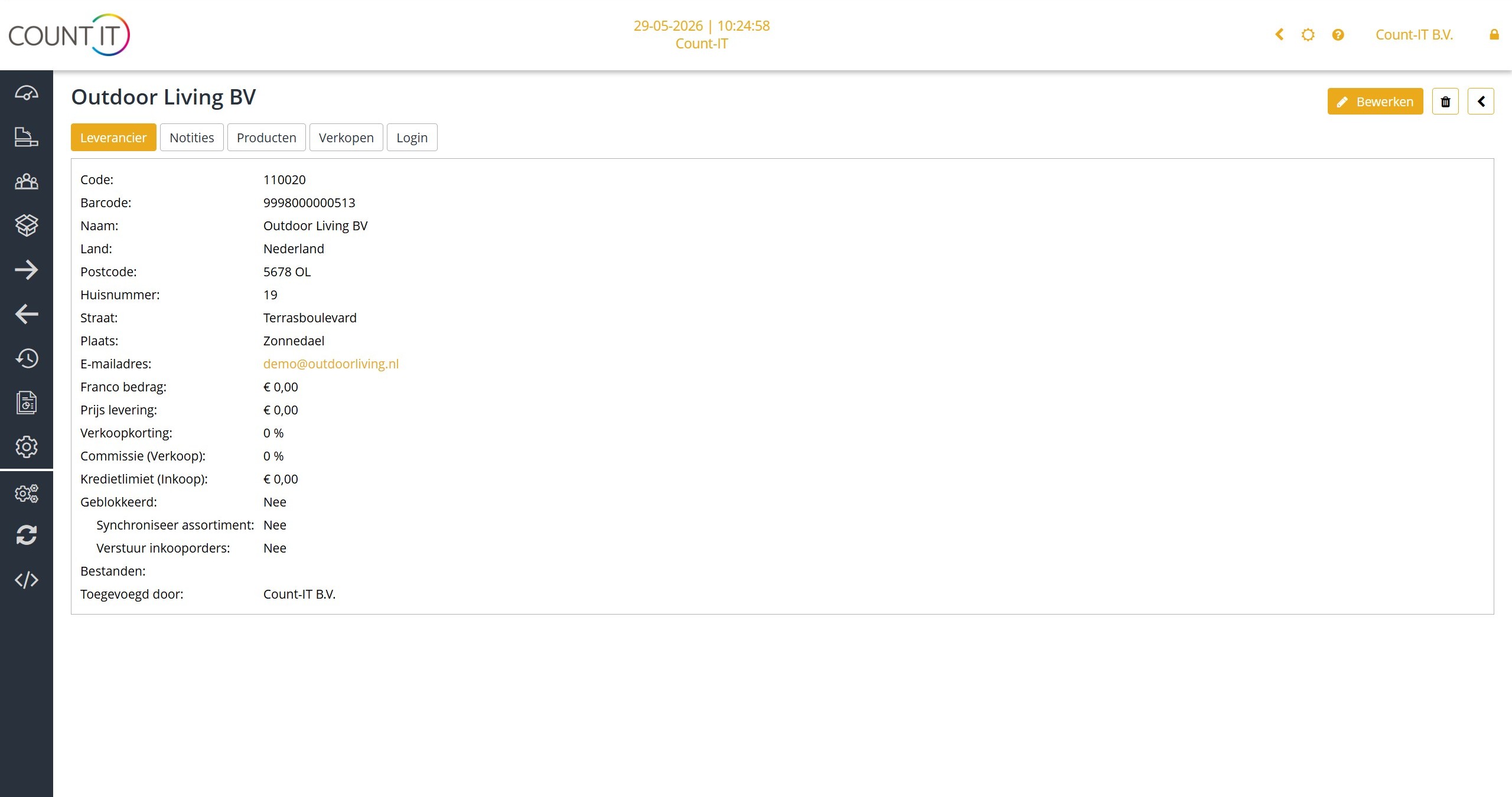Click the Kredietlimiet (Inkoop) label
The width and height of the screenshot is (1512, 797).
click(144, 479)
